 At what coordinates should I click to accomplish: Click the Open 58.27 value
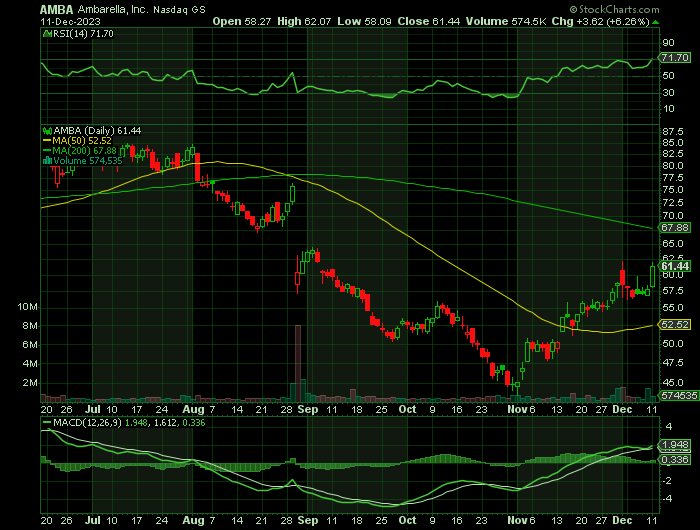tap(242, 21)
